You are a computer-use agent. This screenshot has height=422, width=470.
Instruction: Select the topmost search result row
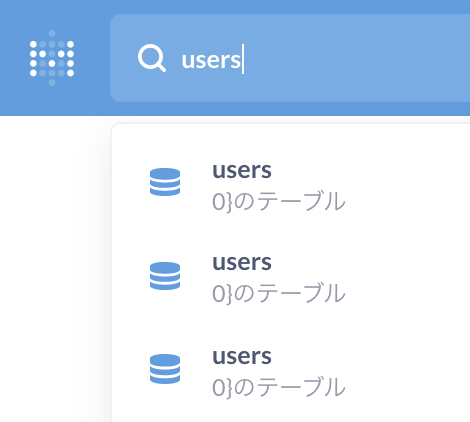(x=291, y=184)
